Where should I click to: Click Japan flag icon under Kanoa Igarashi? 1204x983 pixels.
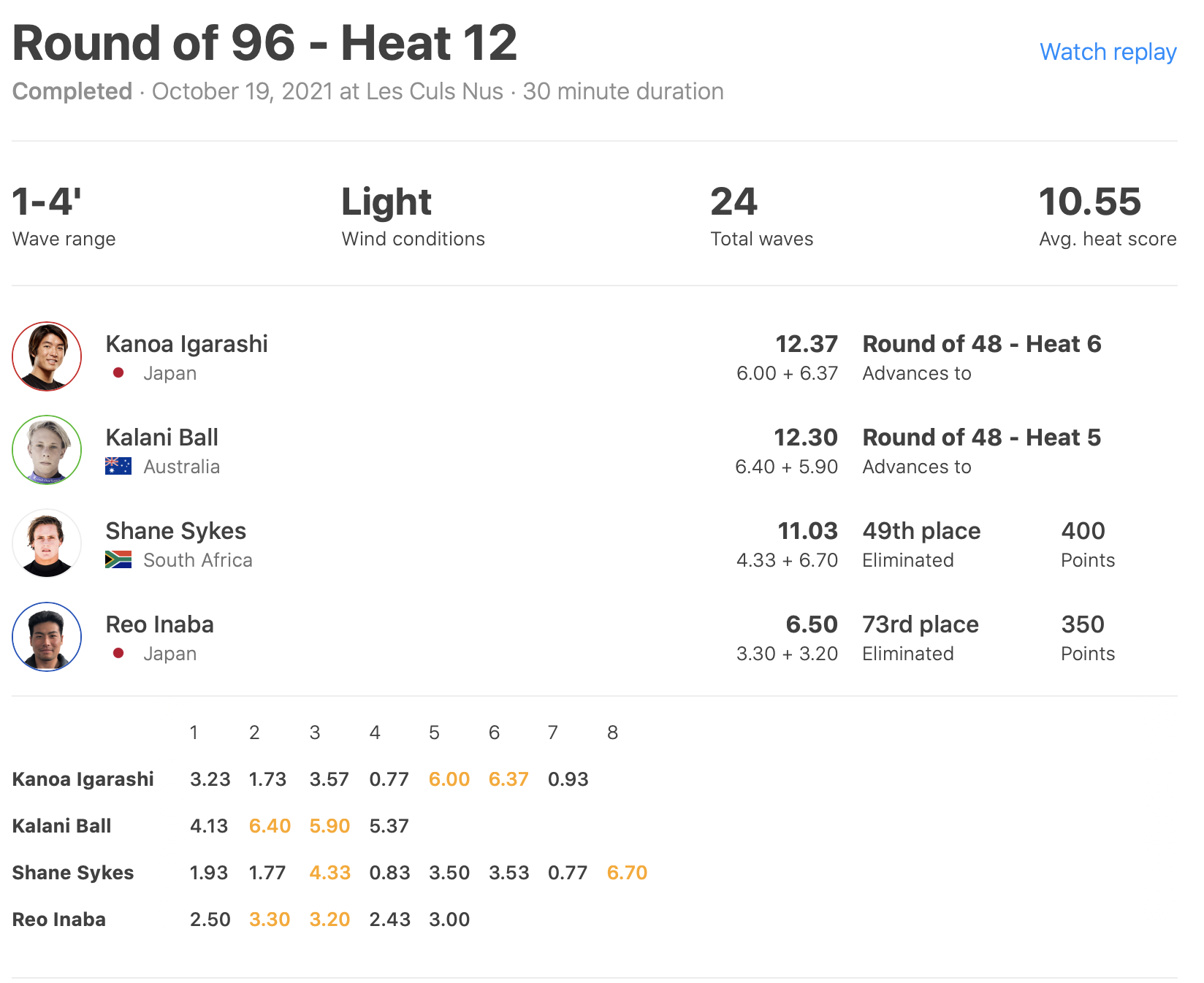click(x=118, y=373)
